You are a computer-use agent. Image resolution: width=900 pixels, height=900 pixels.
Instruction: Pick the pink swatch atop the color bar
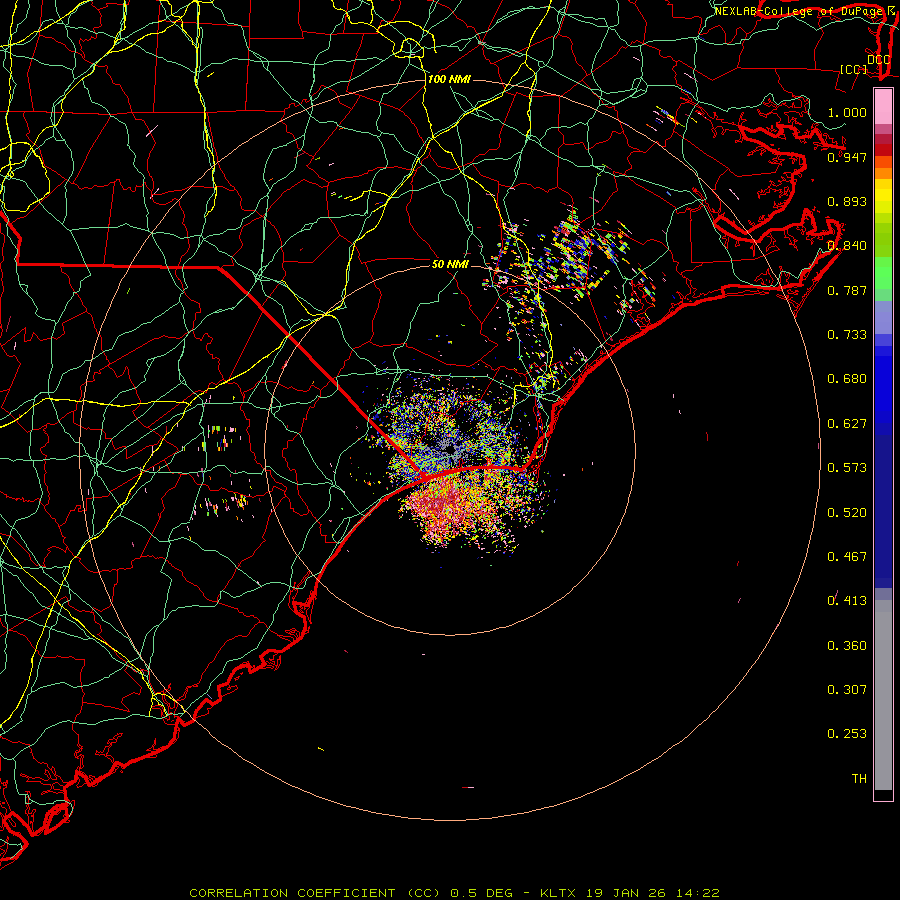[883, 106]
